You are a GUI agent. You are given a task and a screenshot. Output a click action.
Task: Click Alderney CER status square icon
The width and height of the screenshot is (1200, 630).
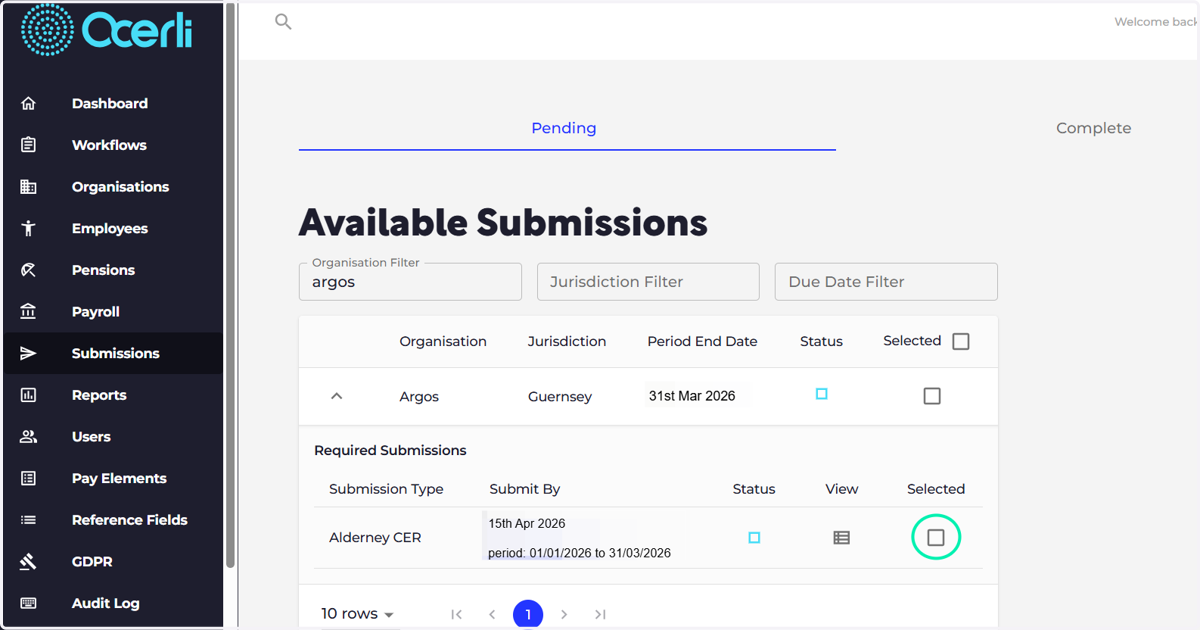pyautogui.click(x=754, y=538)
